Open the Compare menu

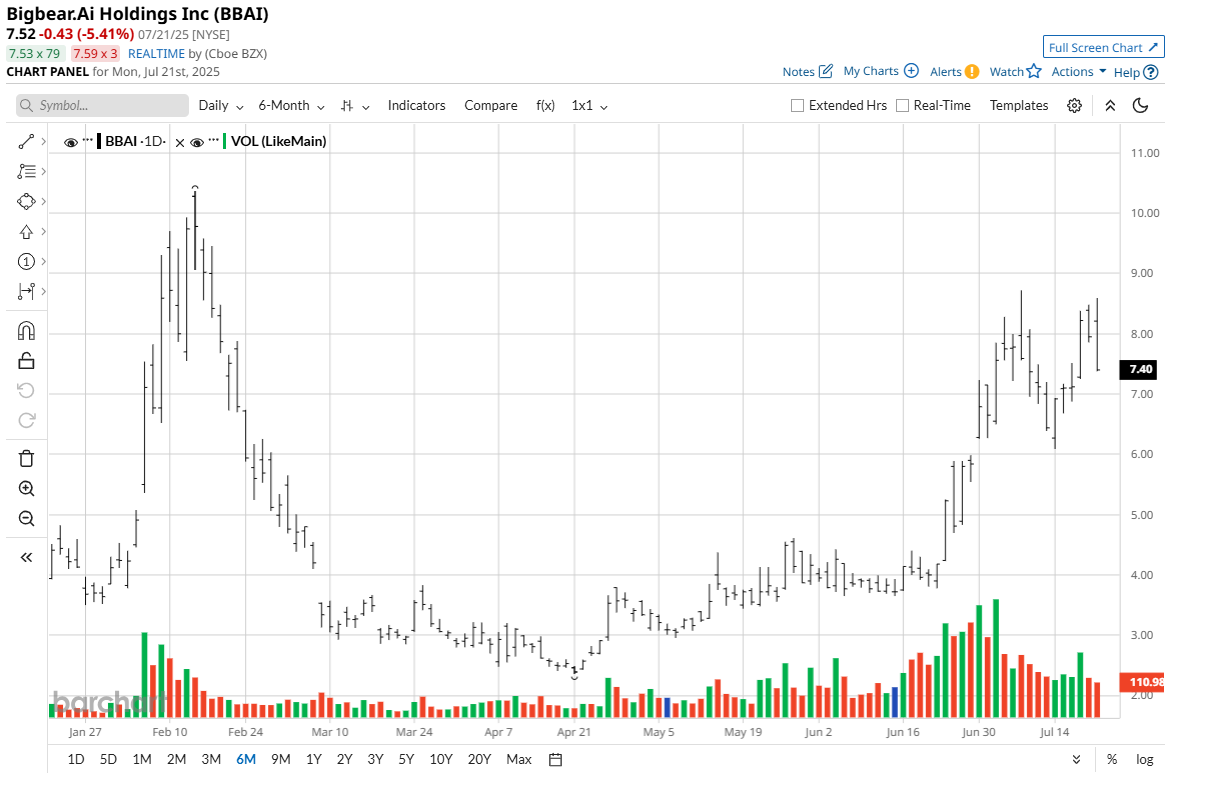tap(491, 105)
